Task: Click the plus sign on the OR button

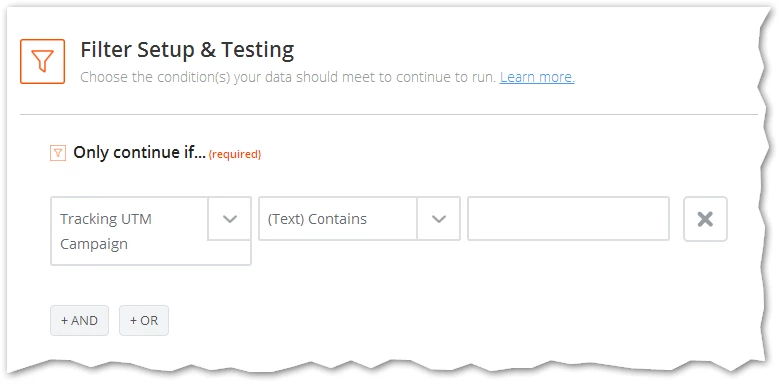Action: coord(133,321)
